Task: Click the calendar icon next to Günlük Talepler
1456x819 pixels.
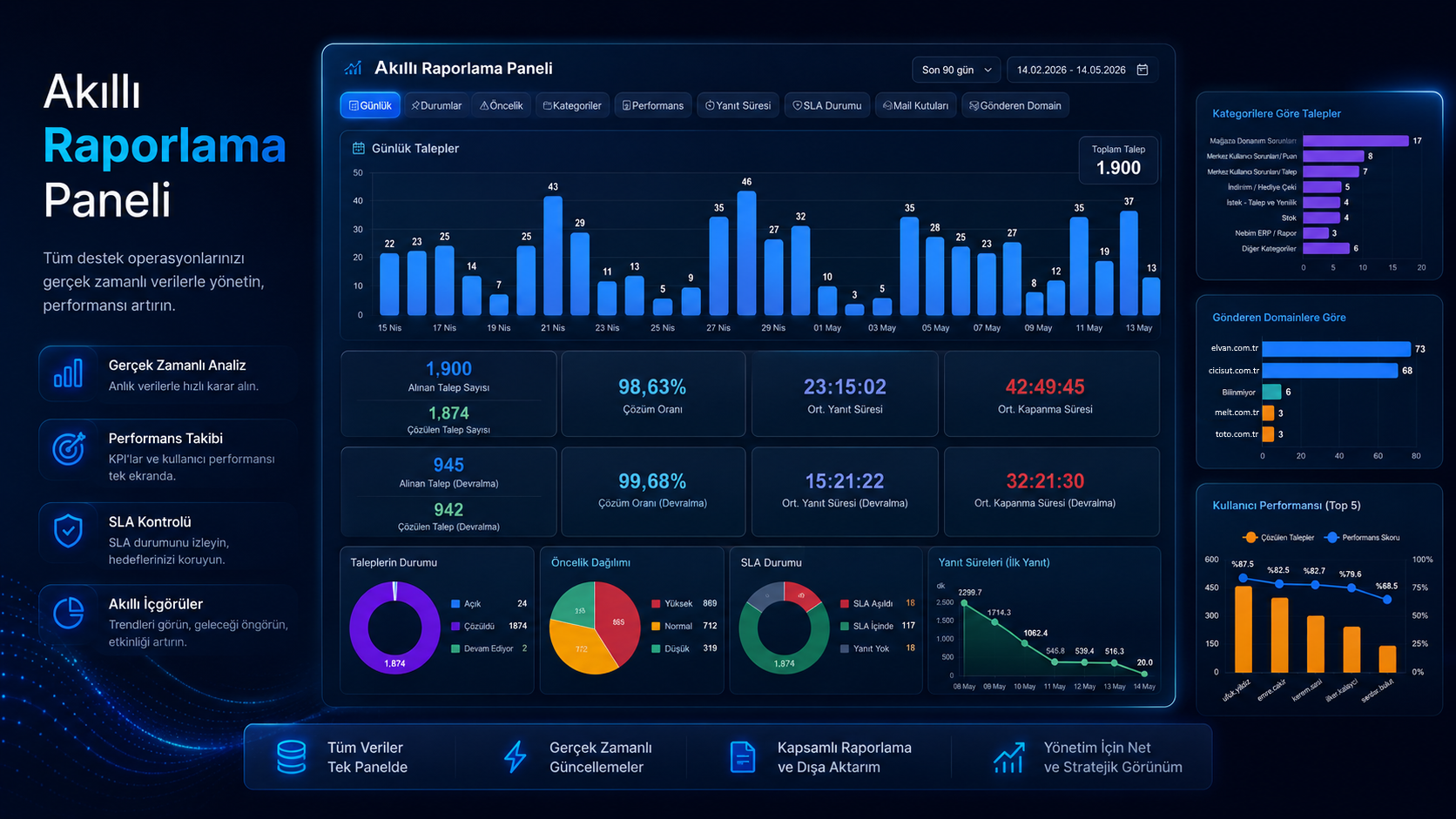Action: point(358,149)
